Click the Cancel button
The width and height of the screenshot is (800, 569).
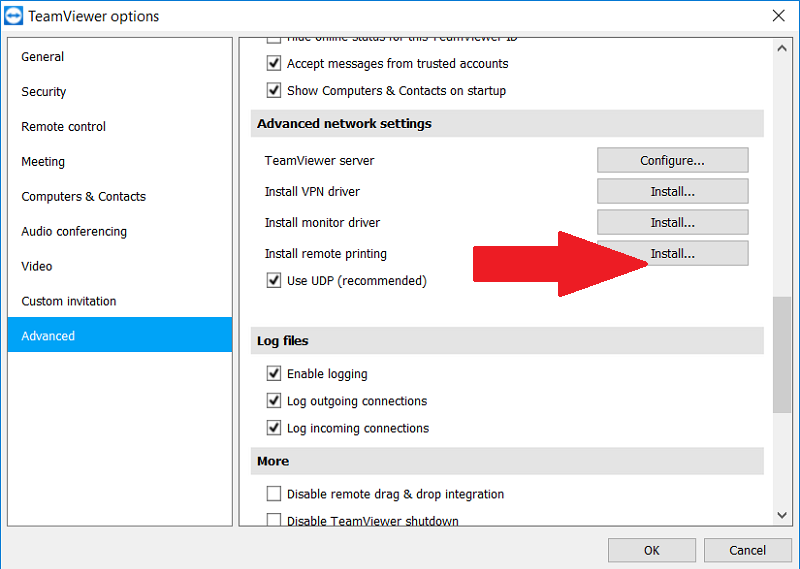point(747,550)
